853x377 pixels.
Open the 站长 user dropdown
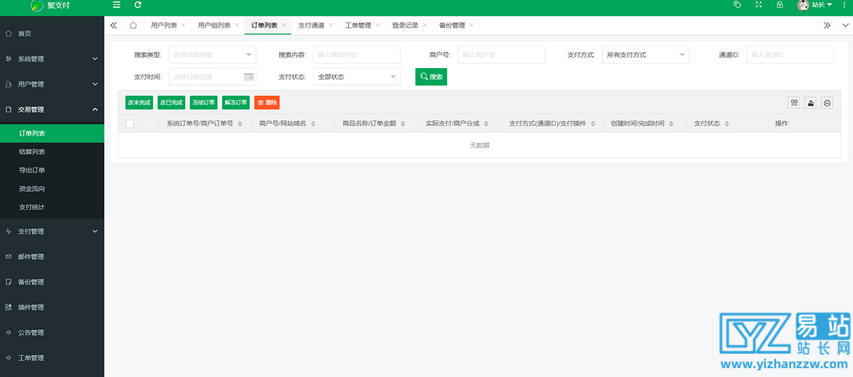822,5
